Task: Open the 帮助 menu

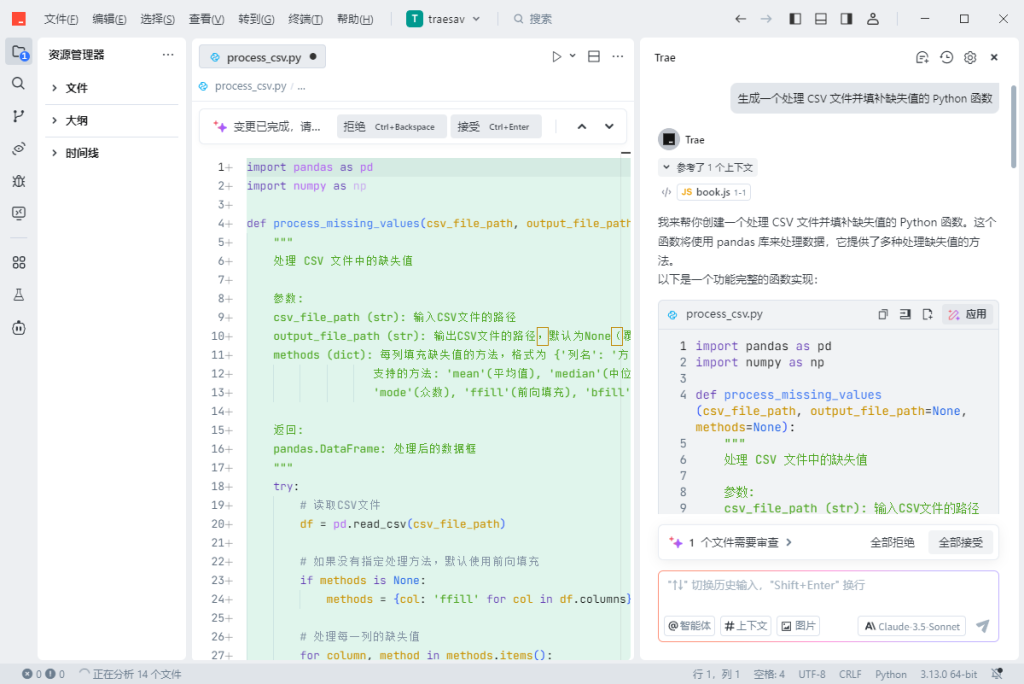Action: pos(355,19)
